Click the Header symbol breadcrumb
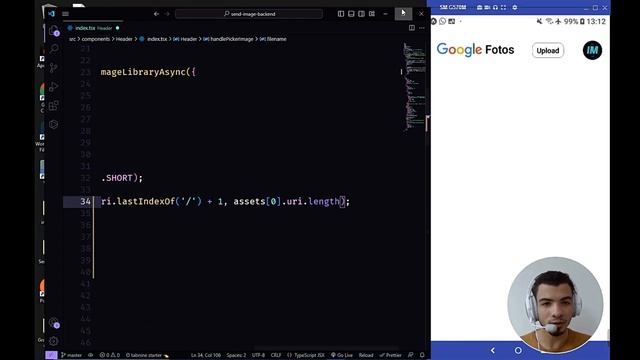 pyautogui.click(x=185, y=39)
